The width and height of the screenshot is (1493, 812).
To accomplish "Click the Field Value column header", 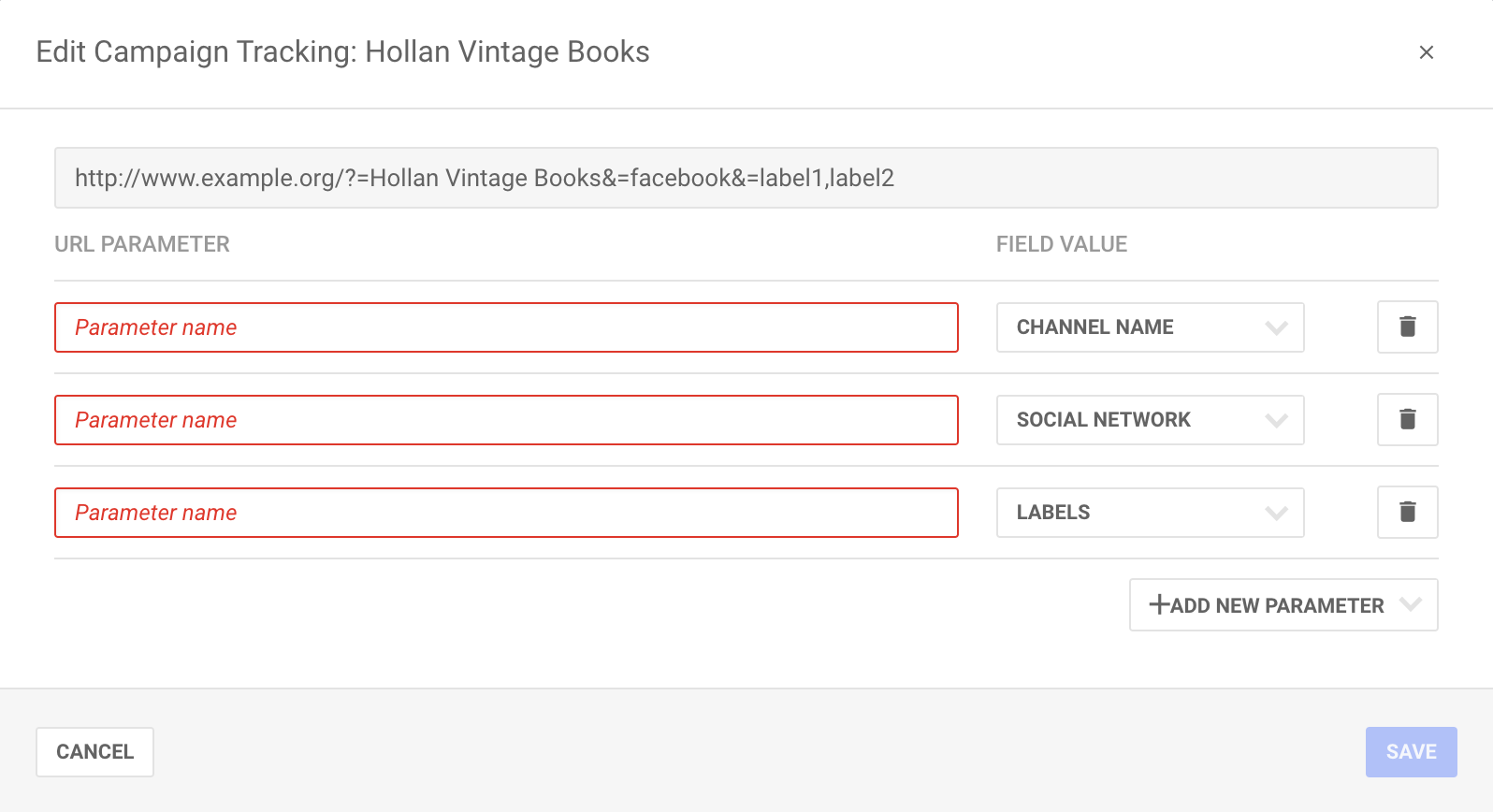I will [x=1062, y=244].
